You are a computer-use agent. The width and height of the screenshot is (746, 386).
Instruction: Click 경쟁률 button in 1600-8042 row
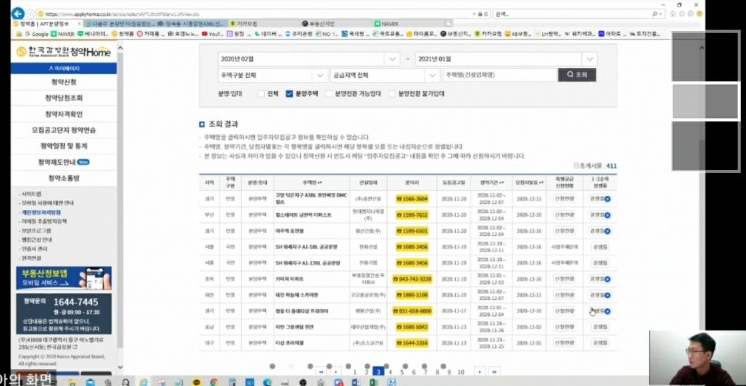point(600,327)
